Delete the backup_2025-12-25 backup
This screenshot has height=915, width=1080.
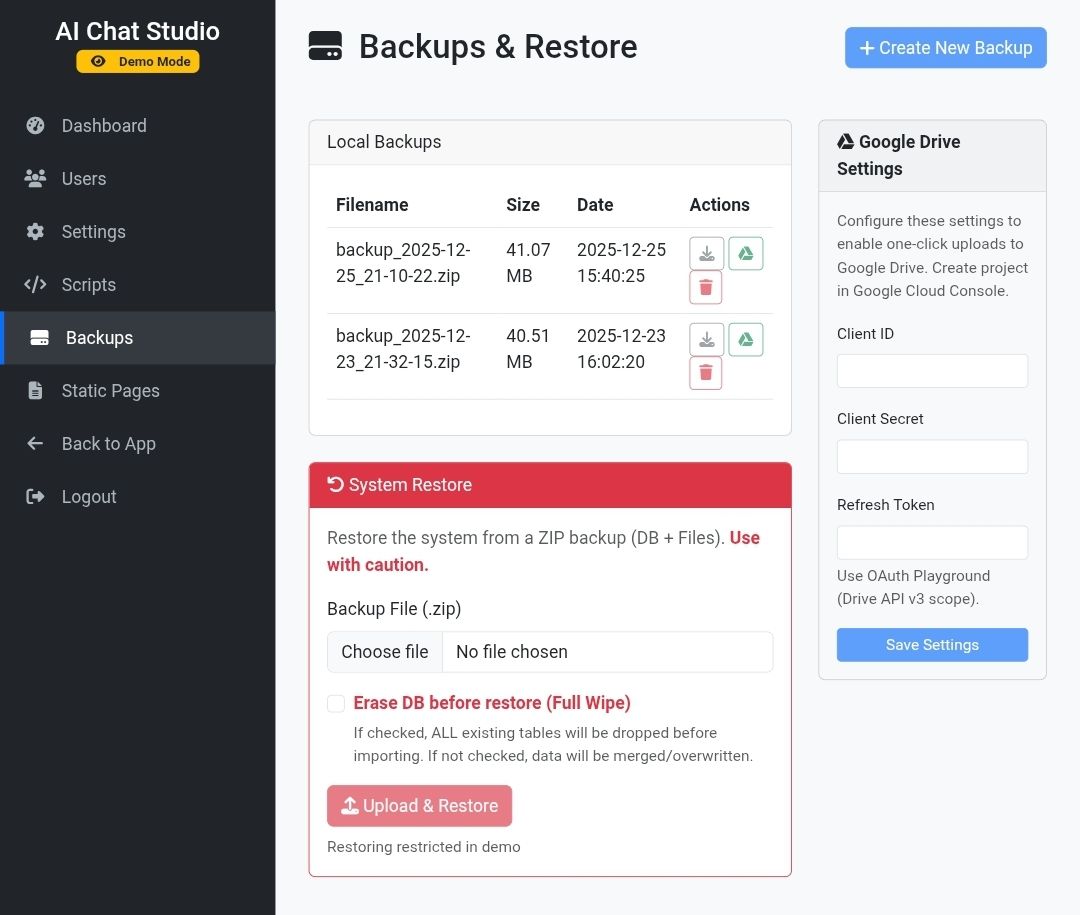[706, 288]
